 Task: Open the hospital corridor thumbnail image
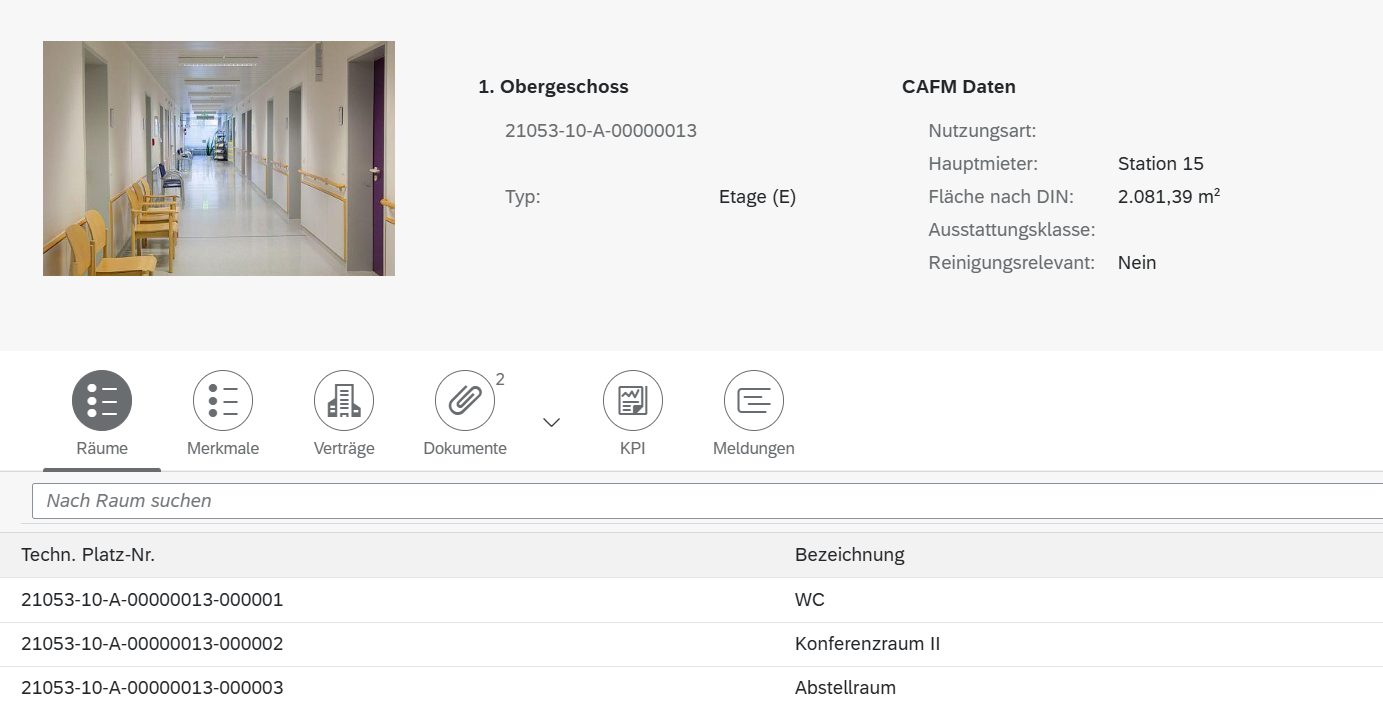pyautogui.click(x=219, y=158)
